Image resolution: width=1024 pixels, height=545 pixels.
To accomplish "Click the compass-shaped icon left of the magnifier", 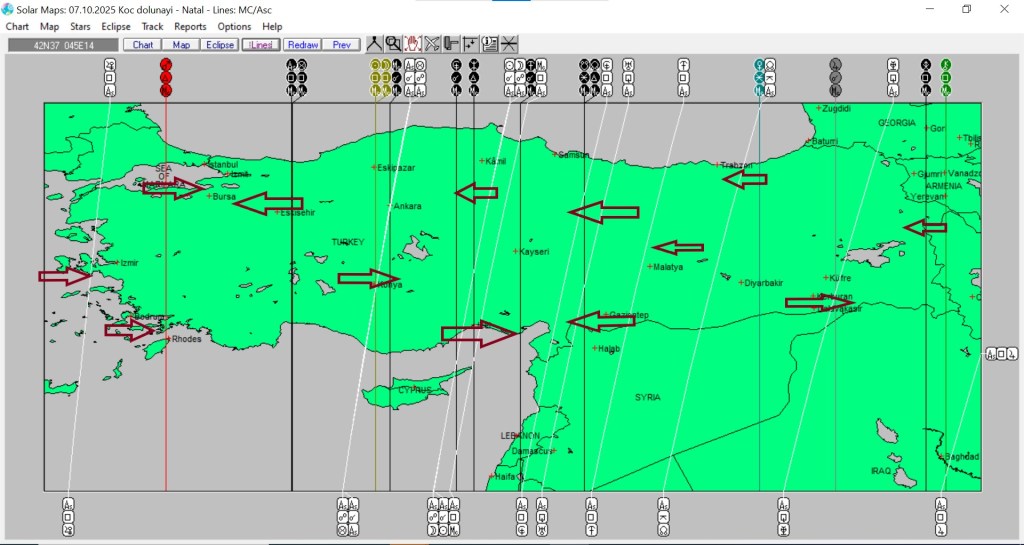I will (x=374, y=44).
